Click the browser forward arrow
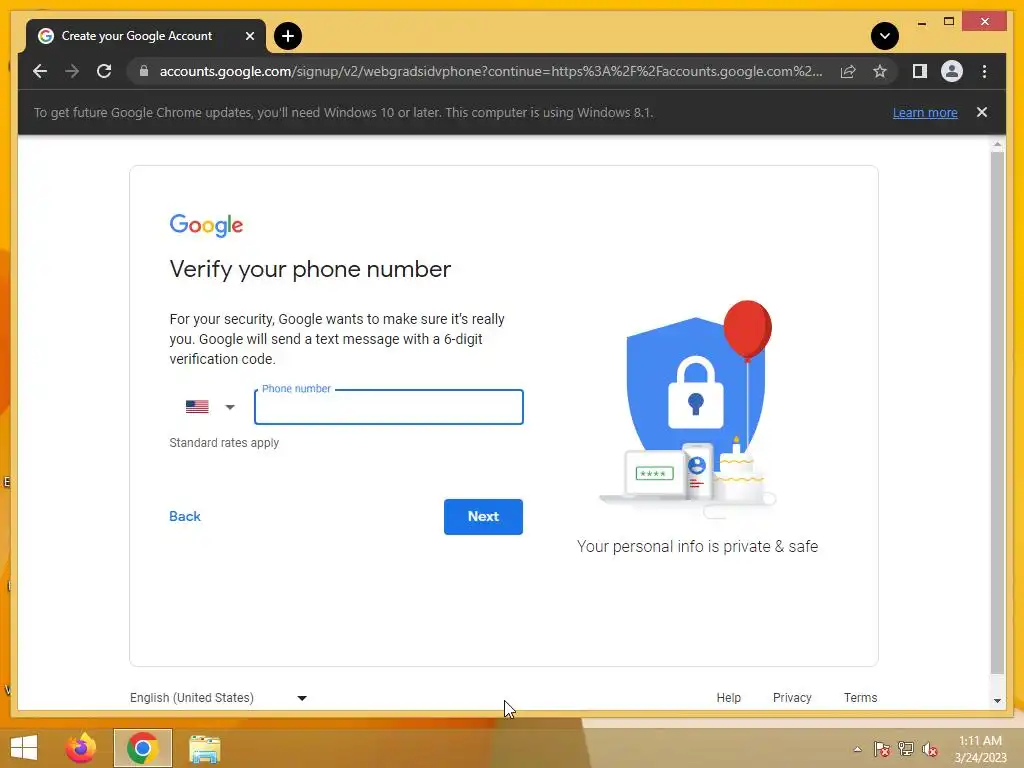Image resolution: width=1024 pixels, height=768 pixels. point(72,71)
